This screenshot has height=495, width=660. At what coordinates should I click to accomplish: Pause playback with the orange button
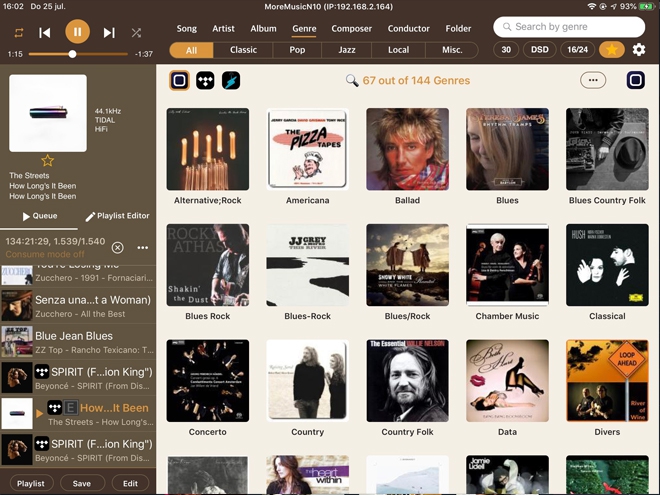point(77,32)
